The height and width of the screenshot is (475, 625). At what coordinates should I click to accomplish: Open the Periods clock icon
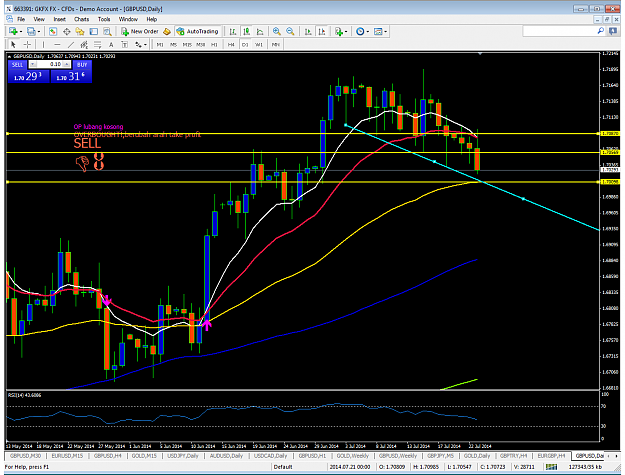[360, 31]
